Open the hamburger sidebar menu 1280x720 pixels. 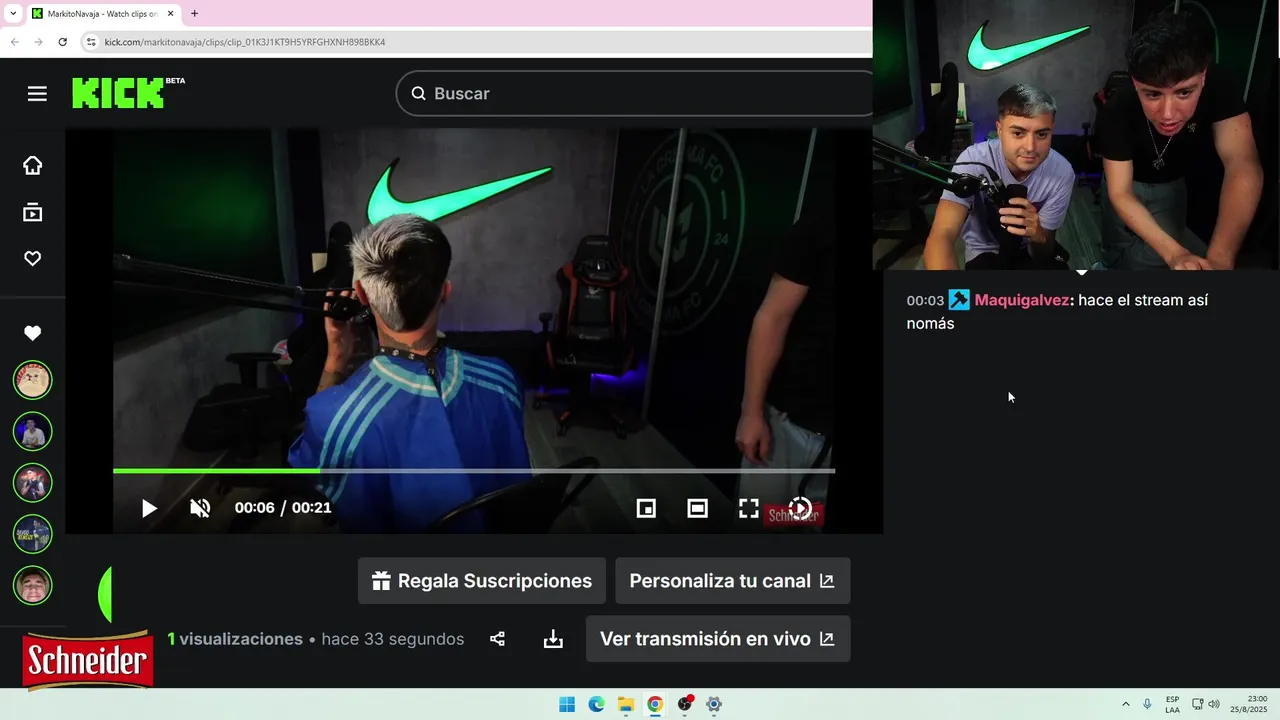click(x=37, y=93)
